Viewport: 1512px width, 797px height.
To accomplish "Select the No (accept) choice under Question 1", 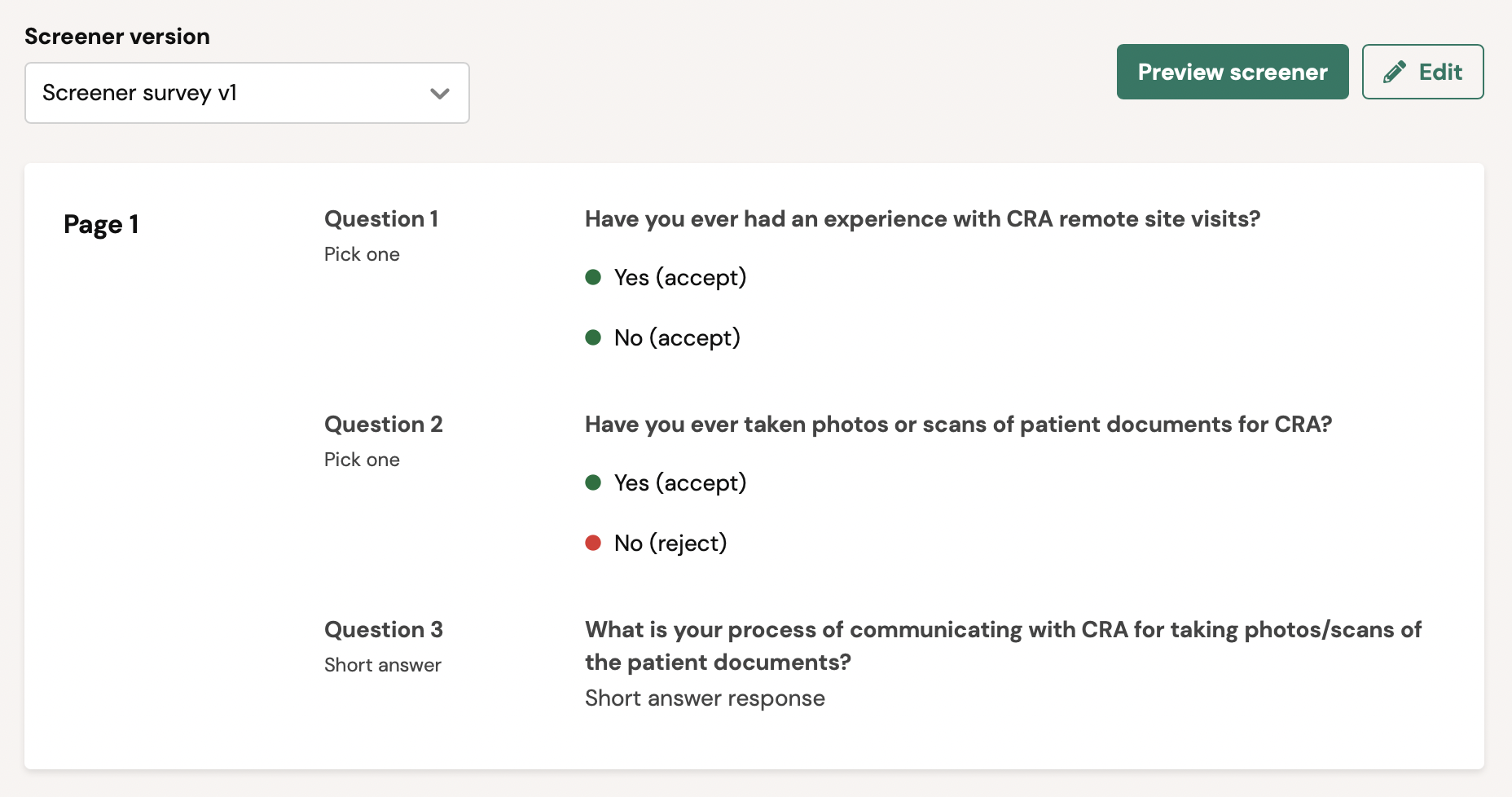I will coord(675,337).
